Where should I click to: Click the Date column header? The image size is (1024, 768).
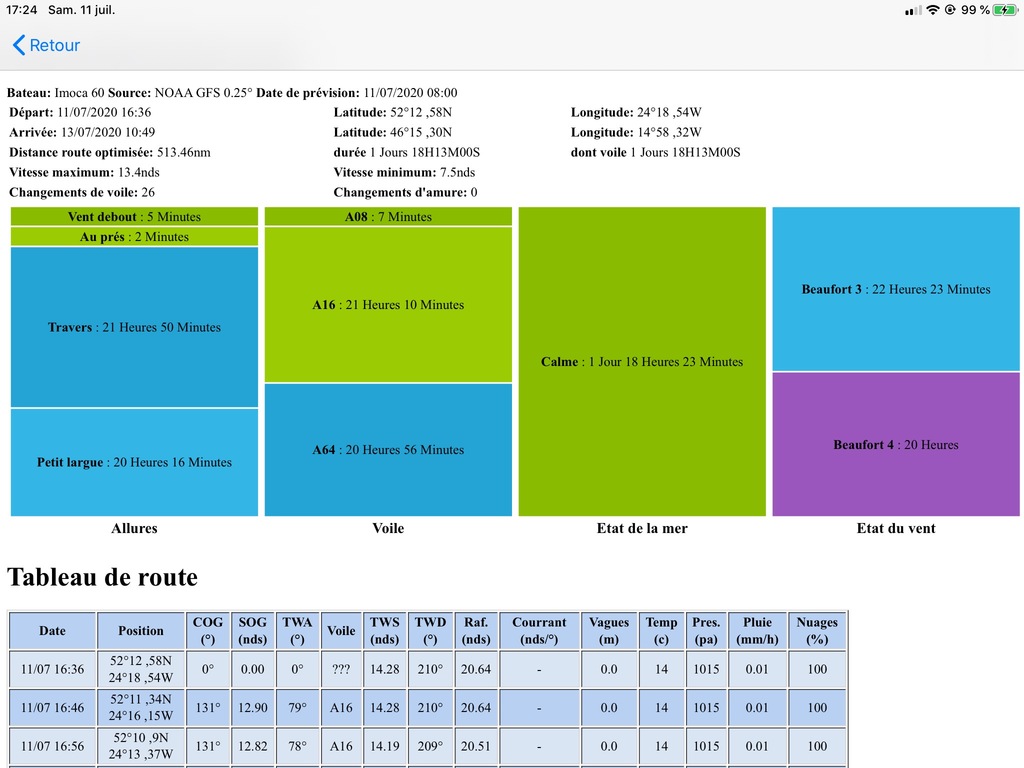click(x=52, y=631)
